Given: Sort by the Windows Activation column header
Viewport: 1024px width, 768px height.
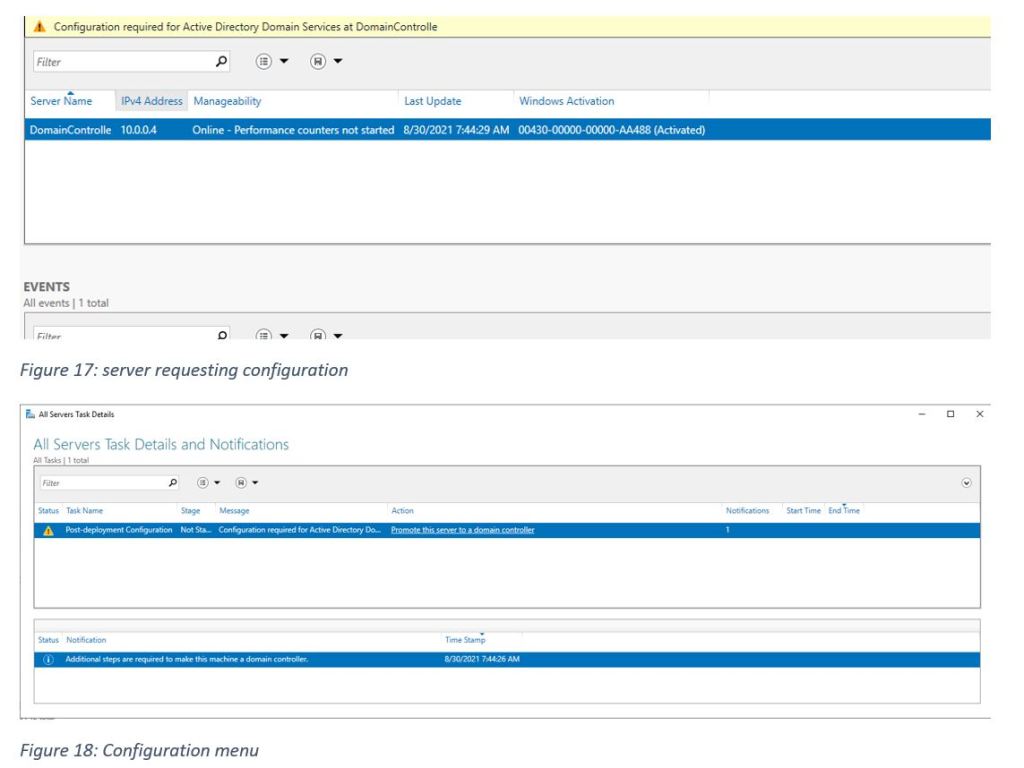Looking at the screenshot, I should (566, 102).
